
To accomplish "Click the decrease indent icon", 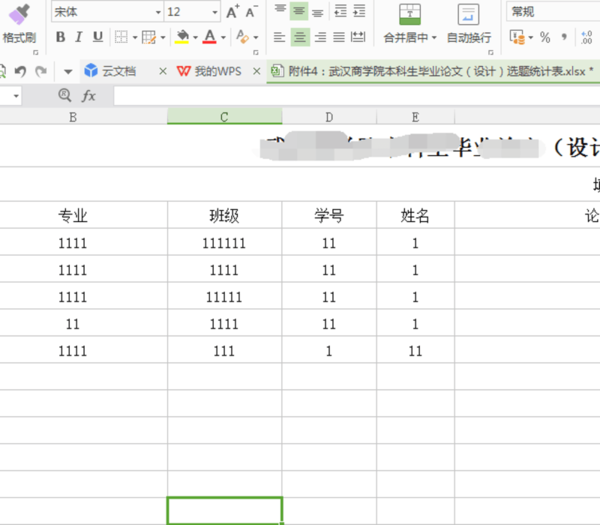I will coord(340,11).
